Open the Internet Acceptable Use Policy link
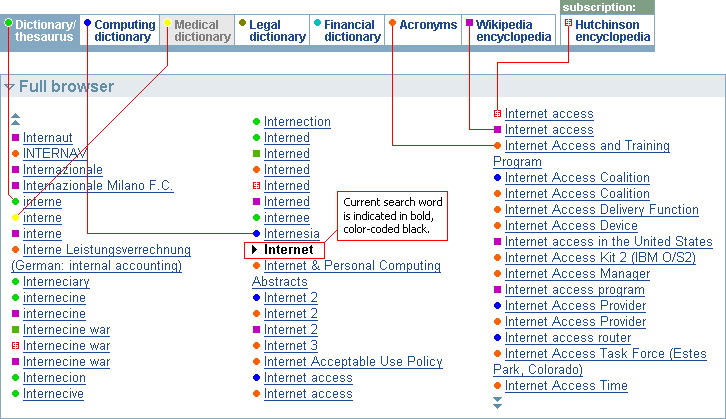726x419 pixels. tap(353, 362)
